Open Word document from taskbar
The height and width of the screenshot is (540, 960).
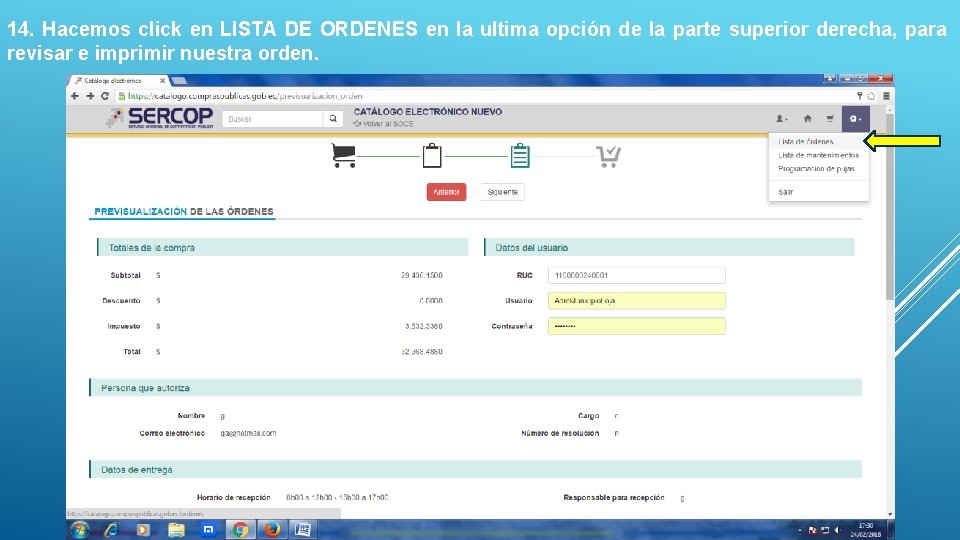[x=303, y=530]
